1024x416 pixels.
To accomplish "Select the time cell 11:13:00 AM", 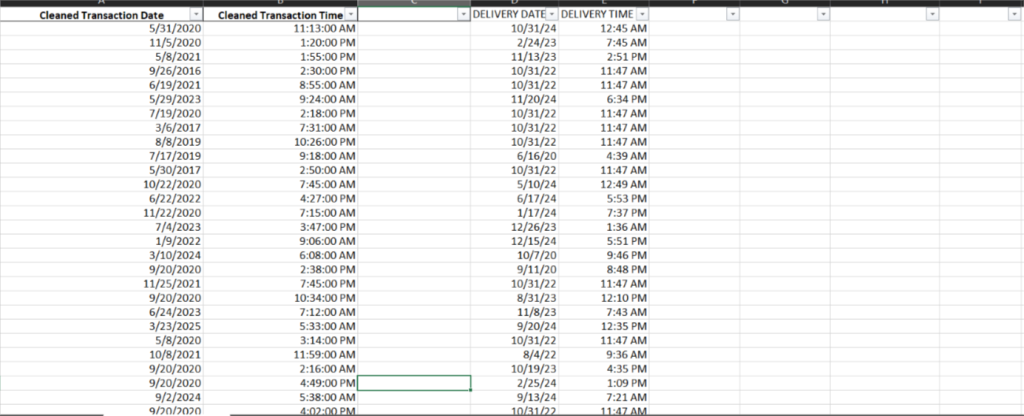I will point(280,28).
